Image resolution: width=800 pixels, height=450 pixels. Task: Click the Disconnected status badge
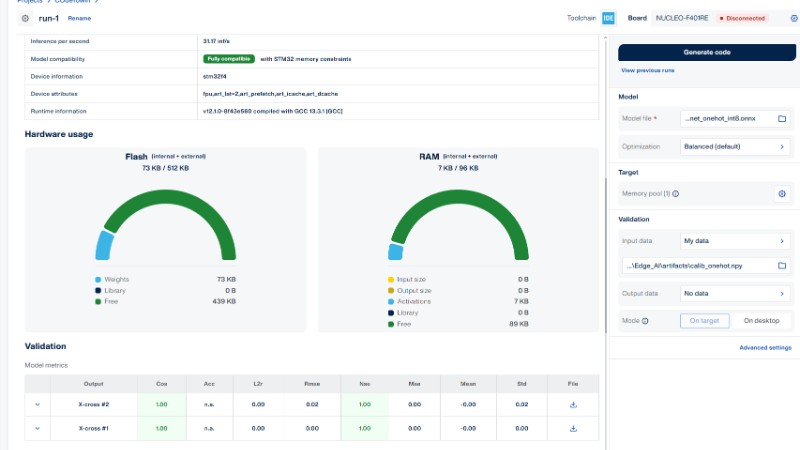(x=742, y=18)
